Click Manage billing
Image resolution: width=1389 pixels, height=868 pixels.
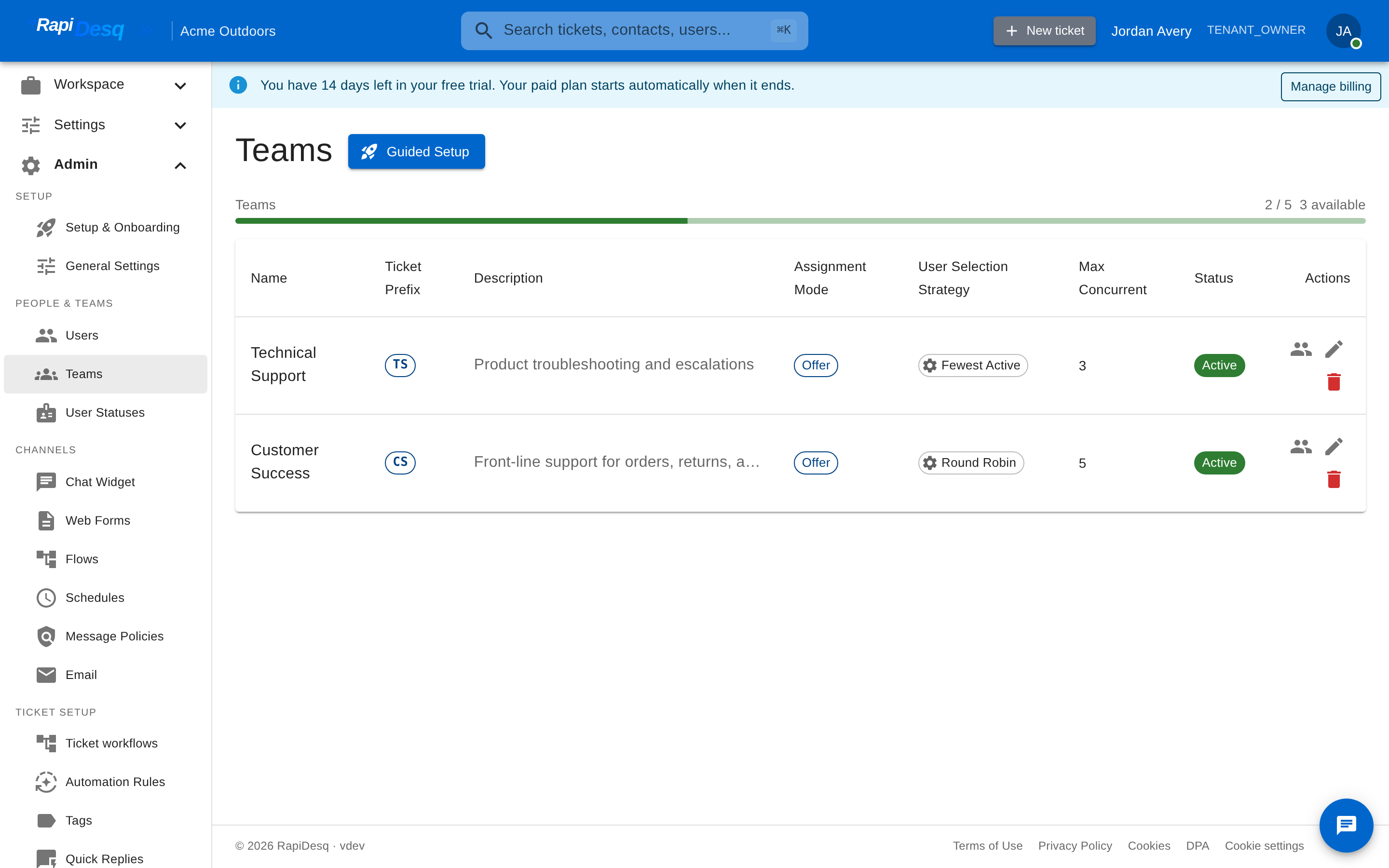click(1331, 87)
